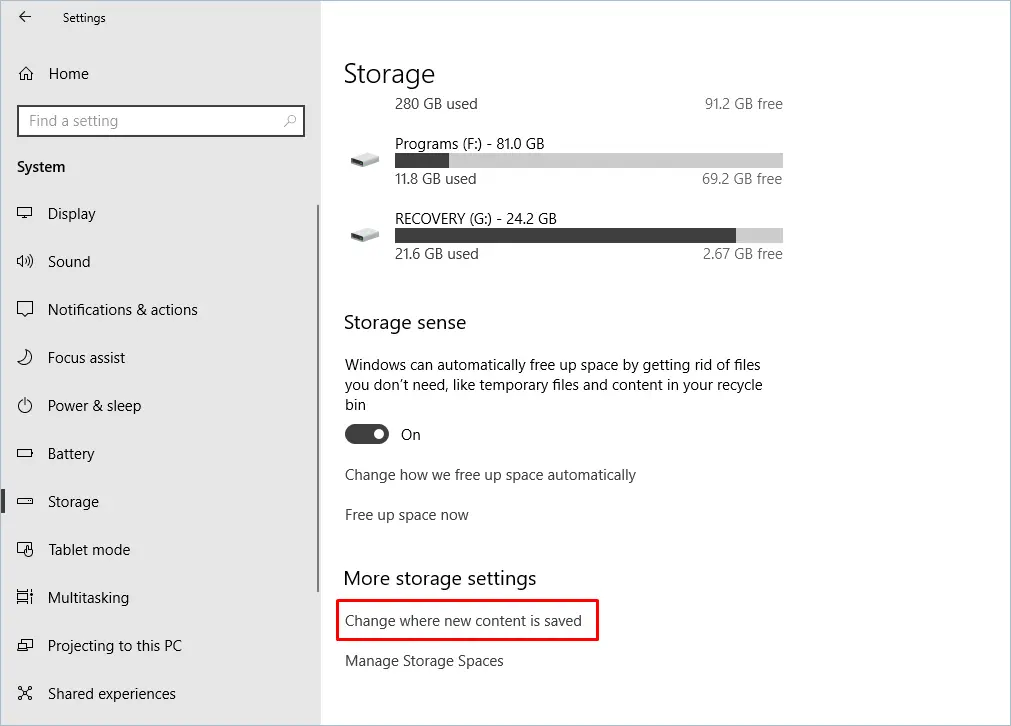Open Shared experiences page
This screenshot has width=1011, height=726.
111,694
